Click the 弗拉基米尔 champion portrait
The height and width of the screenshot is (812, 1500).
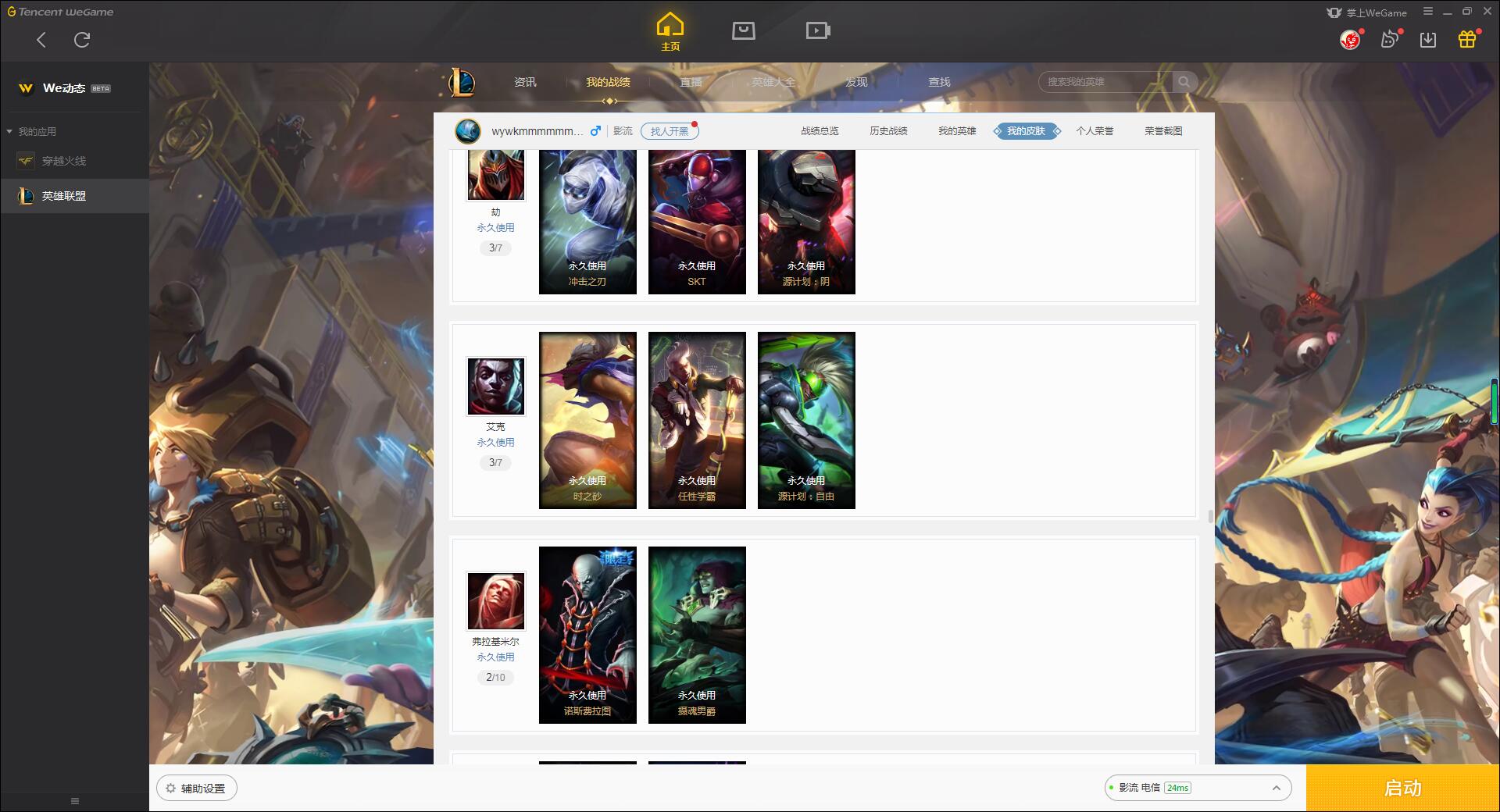pos(495,601)
